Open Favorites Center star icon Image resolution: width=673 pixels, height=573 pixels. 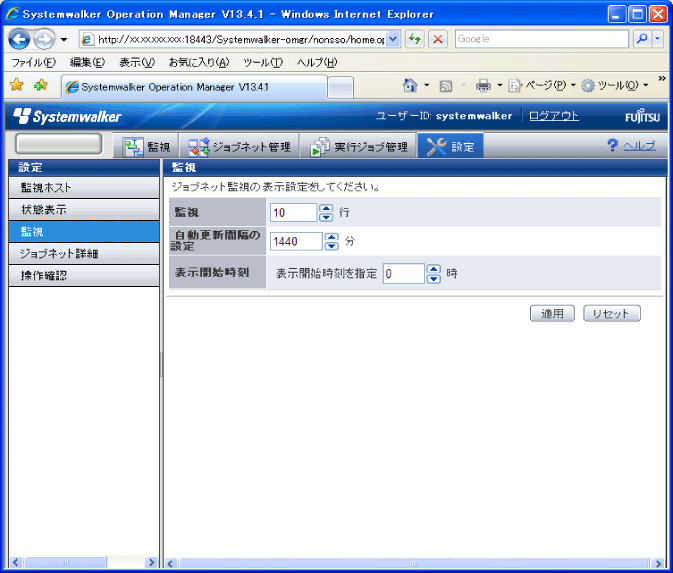click(x=17, y=85)
